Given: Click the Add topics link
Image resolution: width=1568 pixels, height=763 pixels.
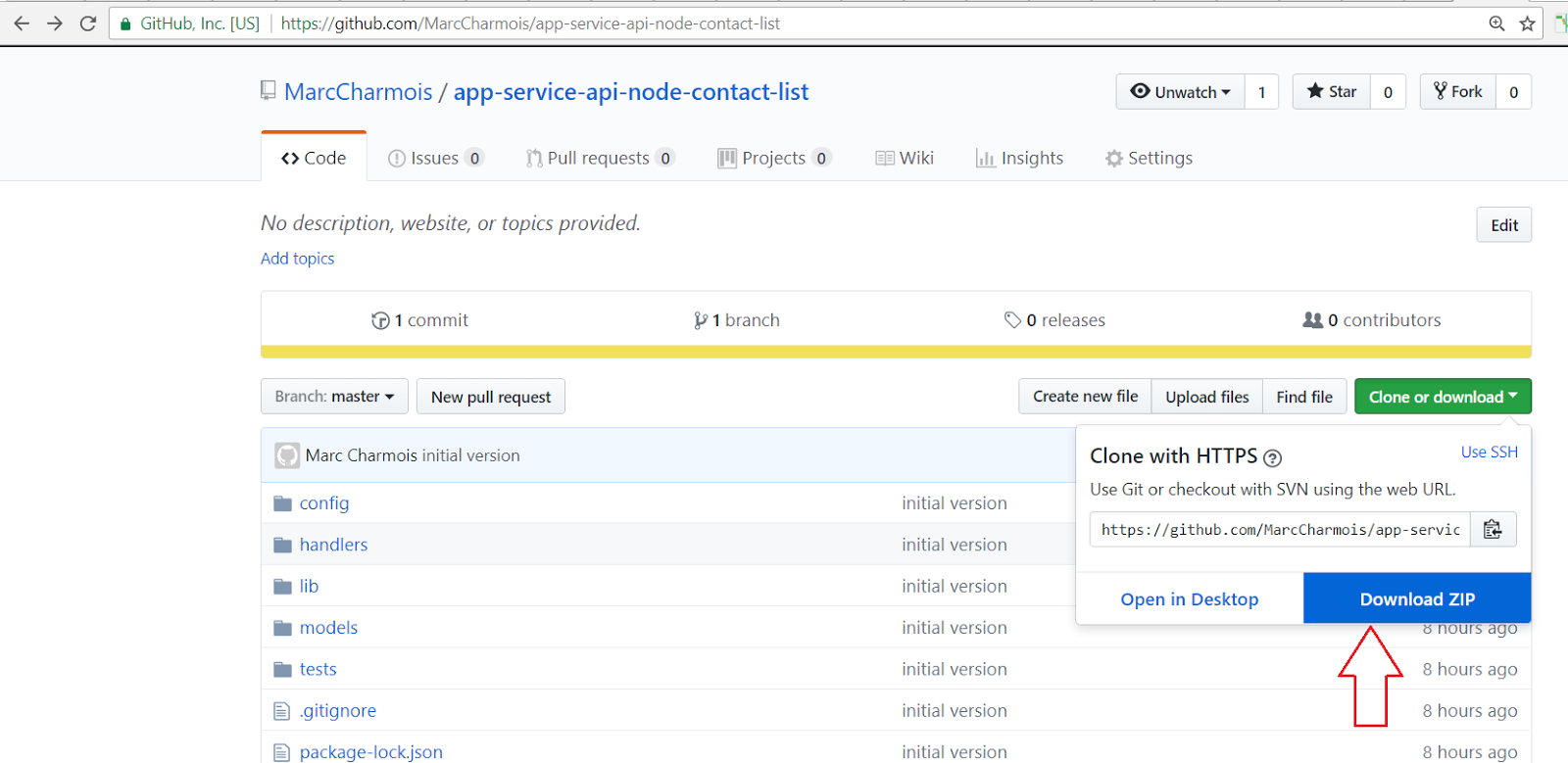Looking at the screenshot, I should (298, 259).
